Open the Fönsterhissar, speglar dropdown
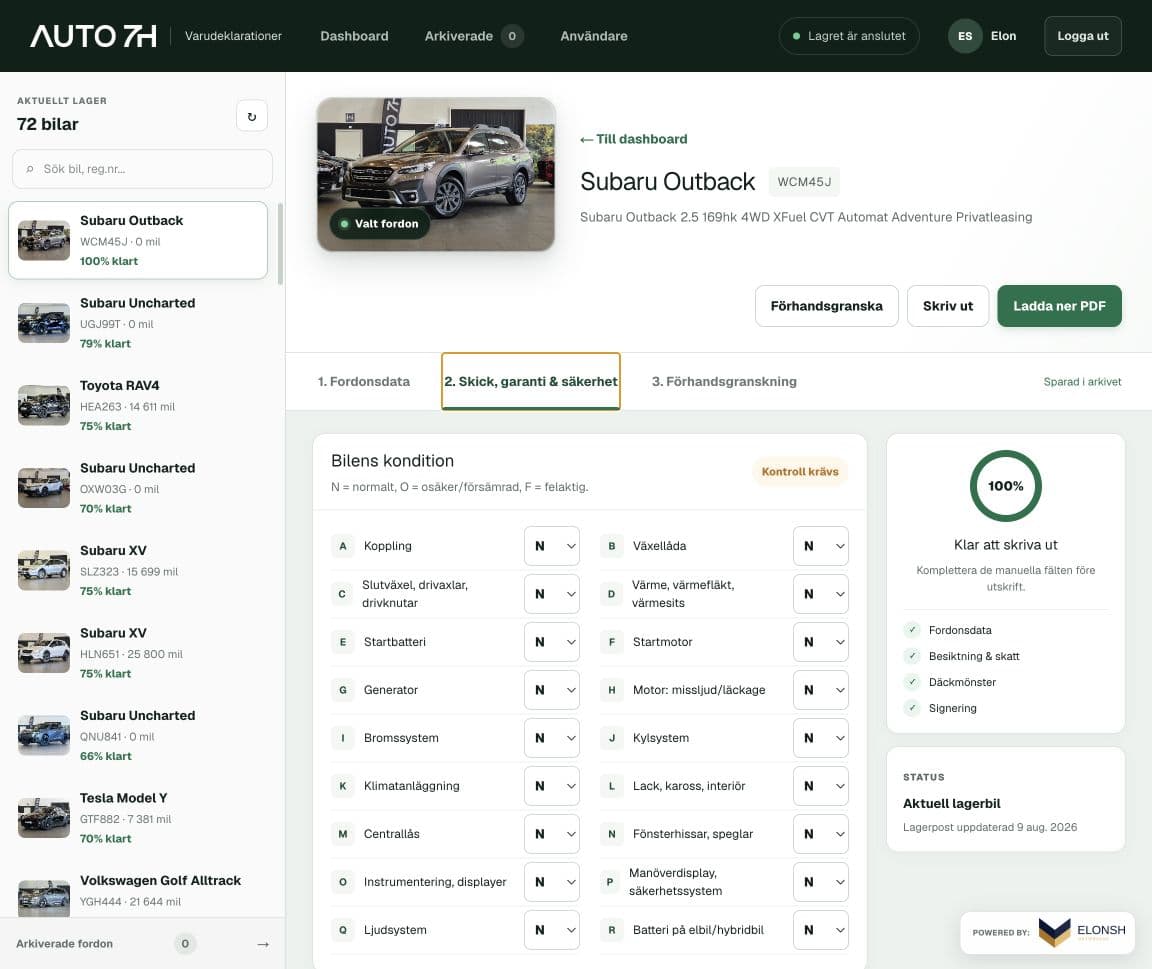 821,834
